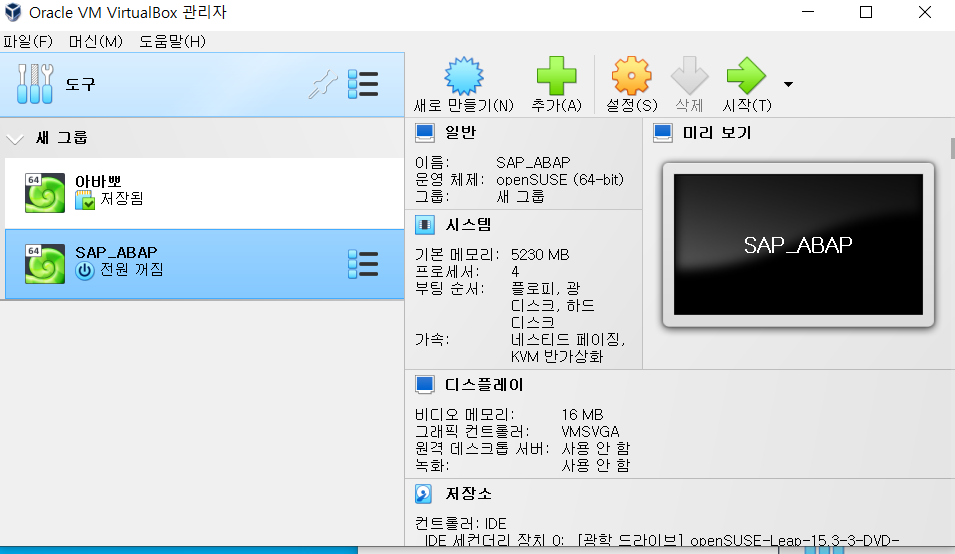Viewport: 955px width, 554px height.
Task: Click the SAP_ABAP openSUSE OS icon
Action: tap(44, 264)
